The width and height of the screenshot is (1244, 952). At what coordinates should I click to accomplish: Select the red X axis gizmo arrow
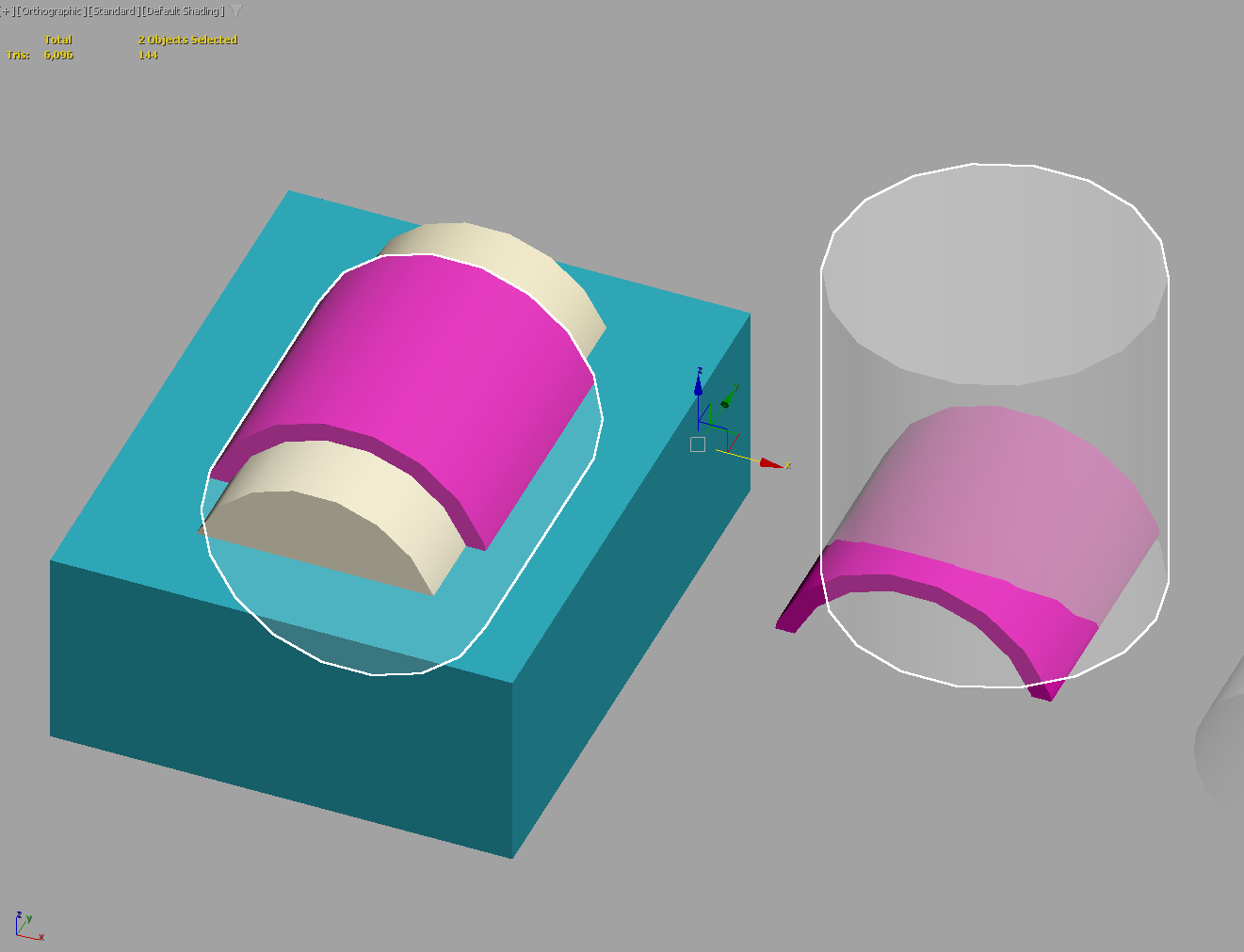tap(771, 462)
